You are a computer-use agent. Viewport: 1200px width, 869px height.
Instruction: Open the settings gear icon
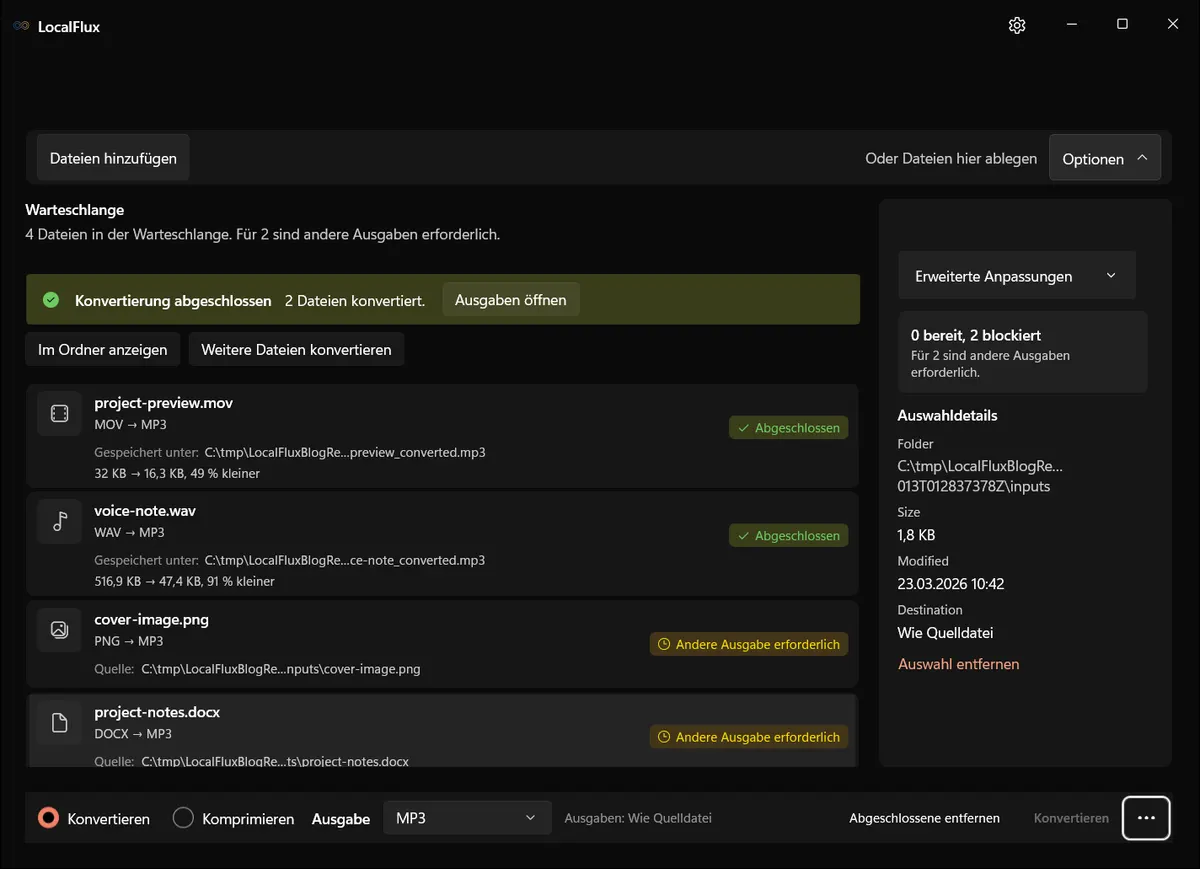[1017, 26]
